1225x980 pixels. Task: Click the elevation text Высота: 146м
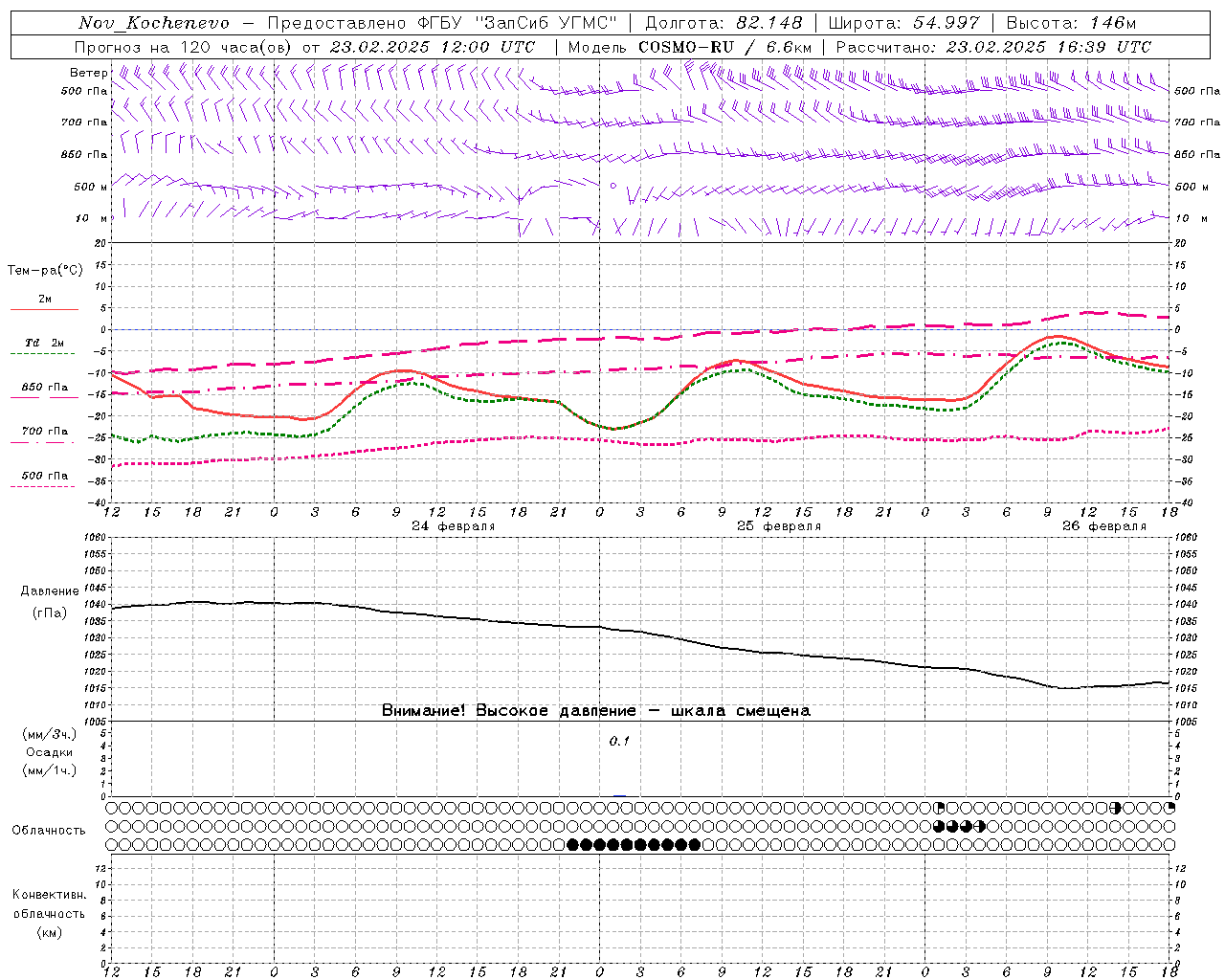1071,23
